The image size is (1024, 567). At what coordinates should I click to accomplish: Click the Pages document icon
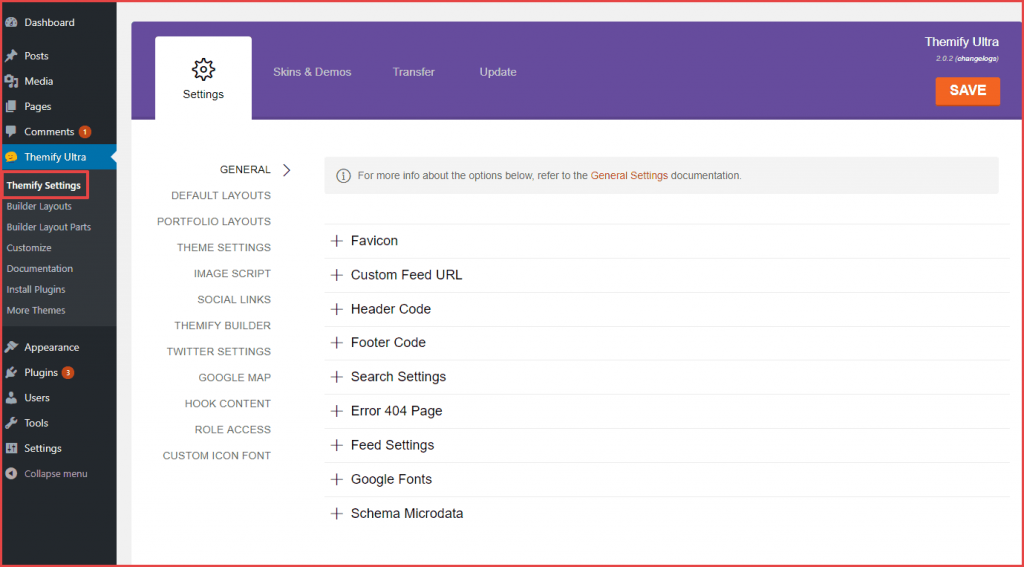point(11,106)
